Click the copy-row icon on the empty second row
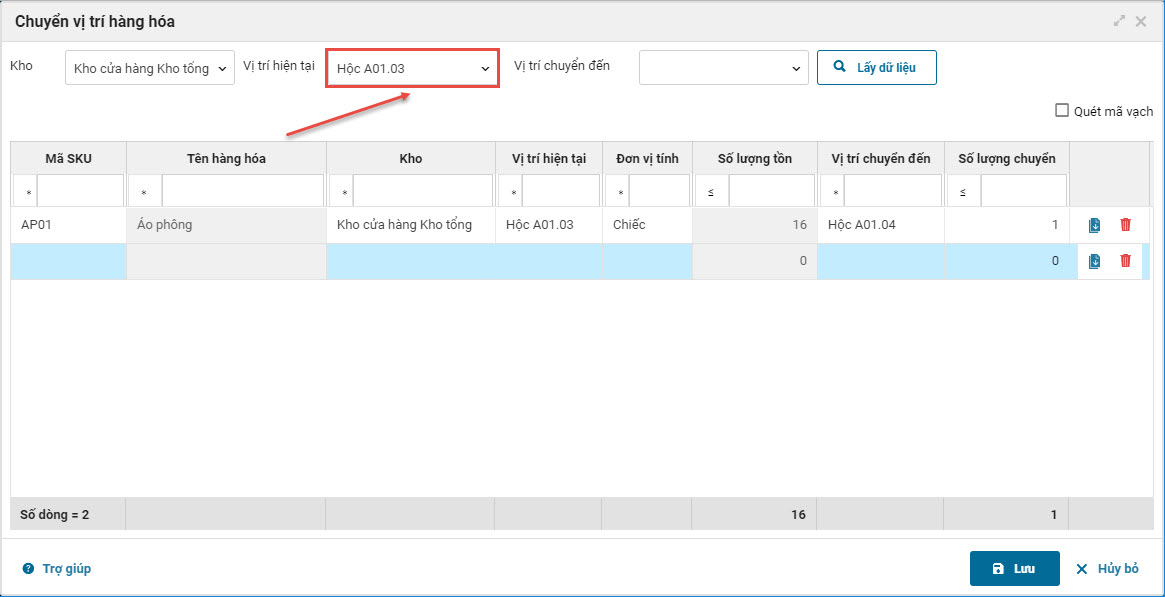1165x597 pixels. coord(1094,261)
